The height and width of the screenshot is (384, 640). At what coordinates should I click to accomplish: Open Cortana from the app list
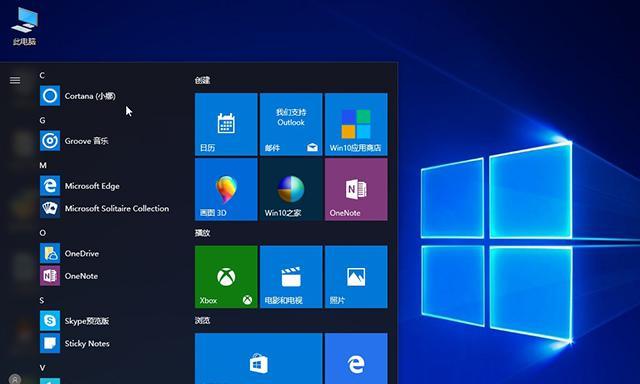click(78, 96)
